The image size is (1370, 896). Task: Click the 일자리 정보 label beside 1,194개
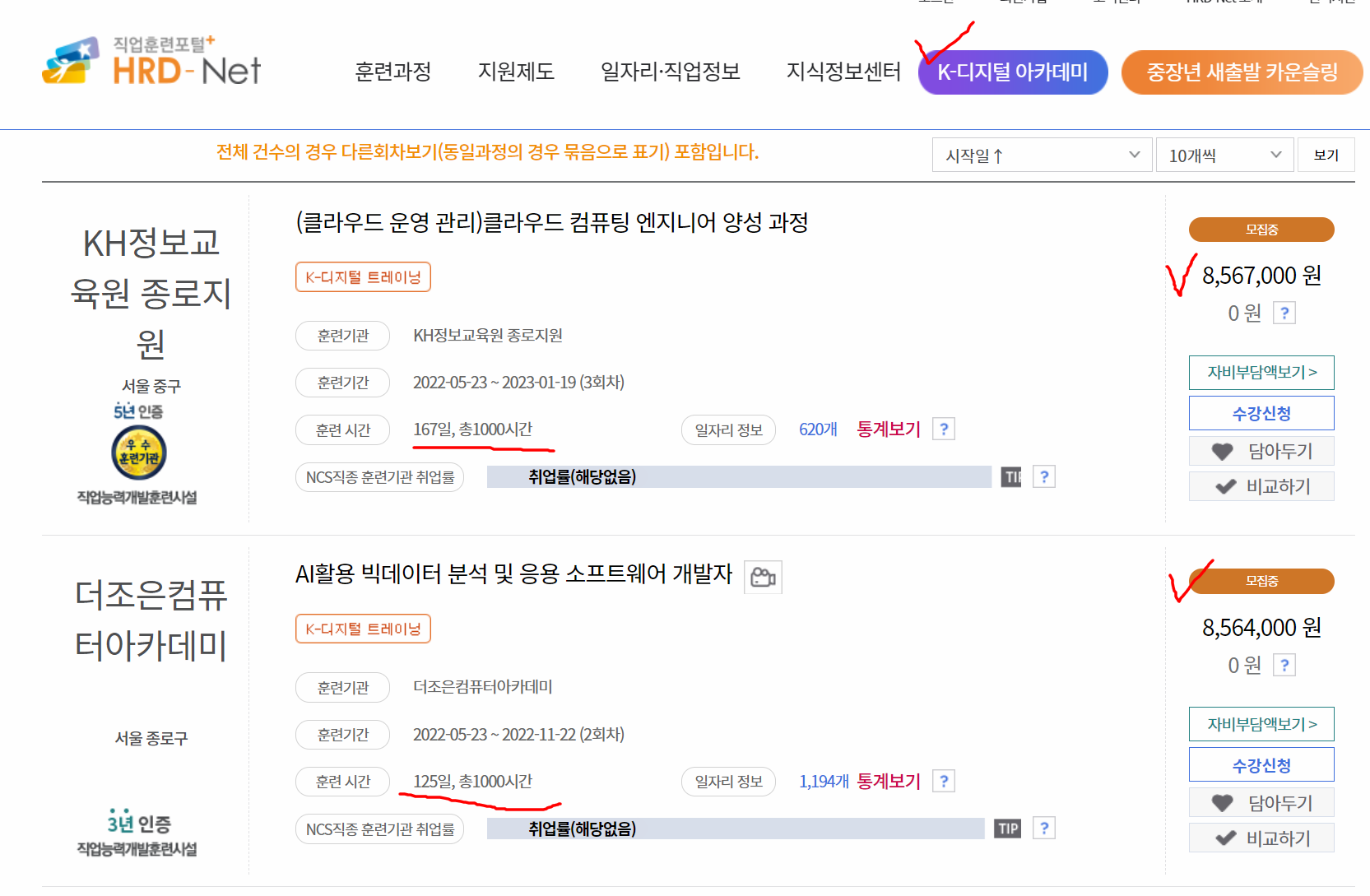coord(728,782)
